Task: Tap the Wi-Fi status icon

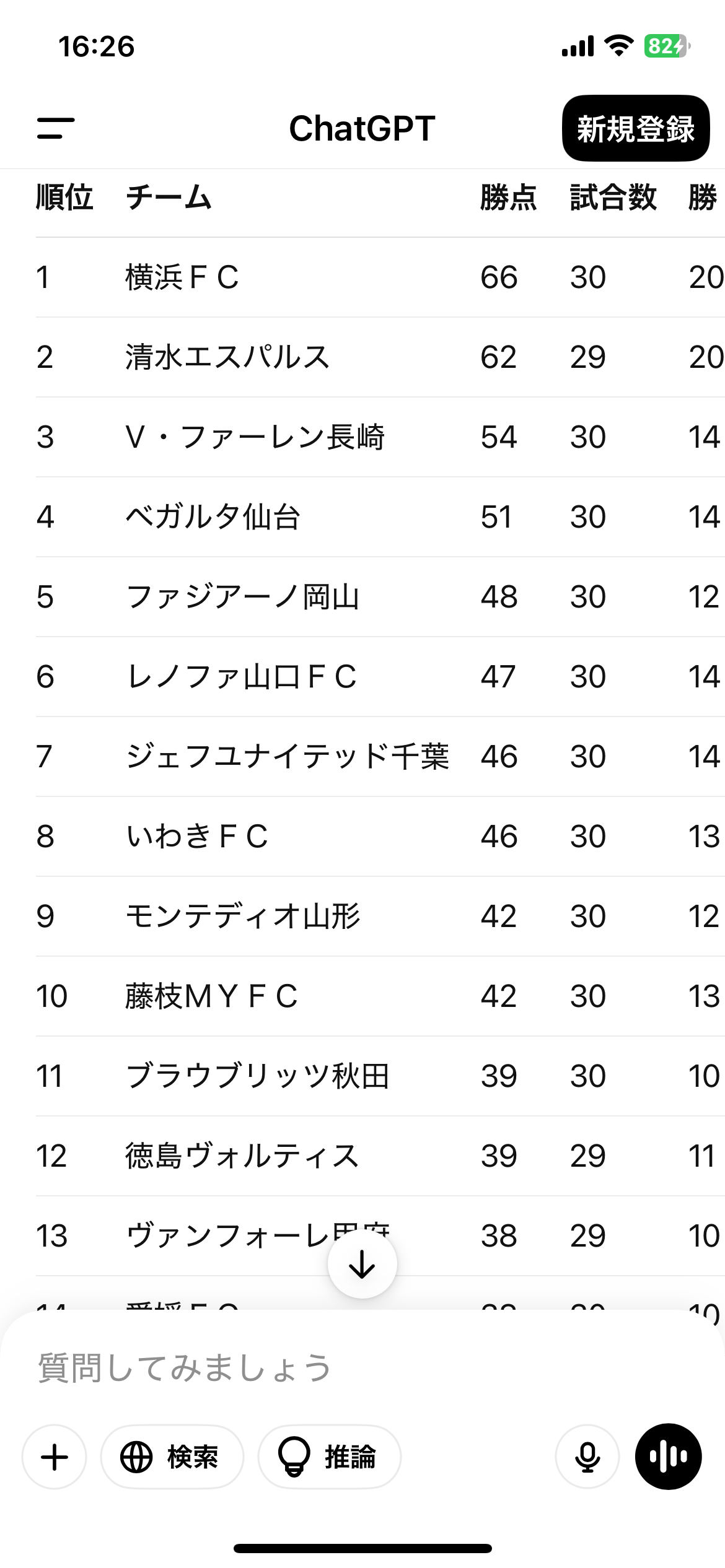Action: pyautogui.click(x=618, y=46)
